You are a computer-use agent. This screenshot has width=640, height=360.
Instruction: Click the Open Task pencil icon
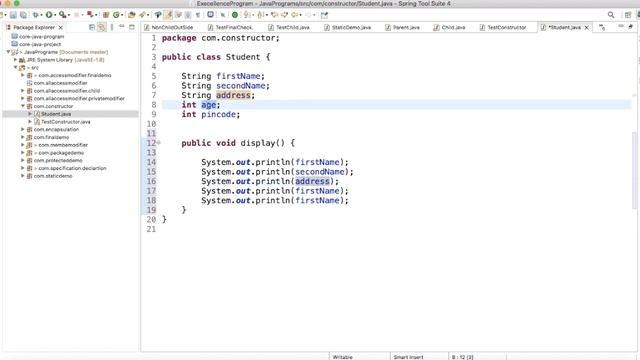click(142, 15)
